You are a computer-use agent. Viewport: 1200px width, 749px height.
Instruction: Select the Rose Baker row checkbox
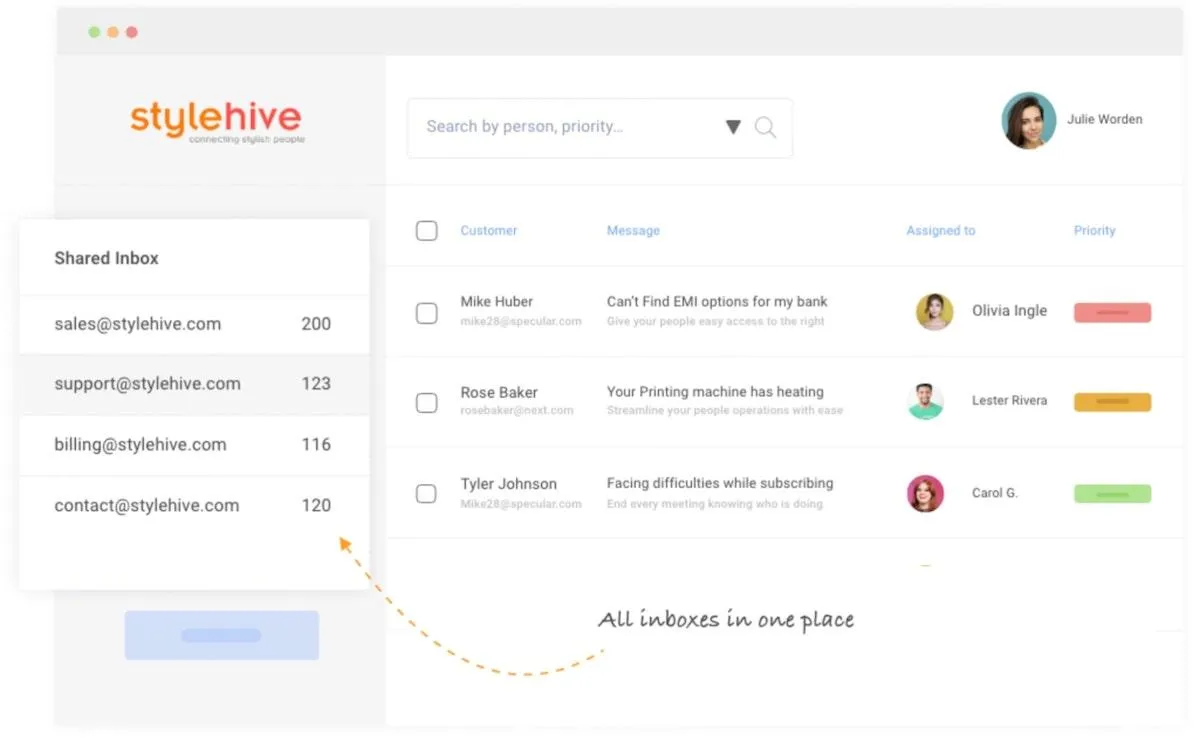coord(427,403)
